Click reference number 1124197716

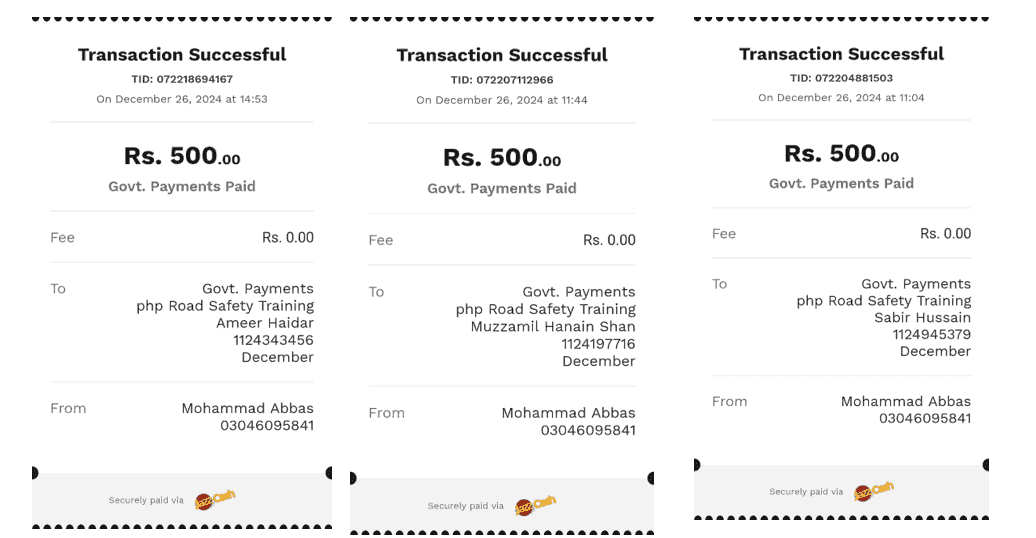point(598,344)
